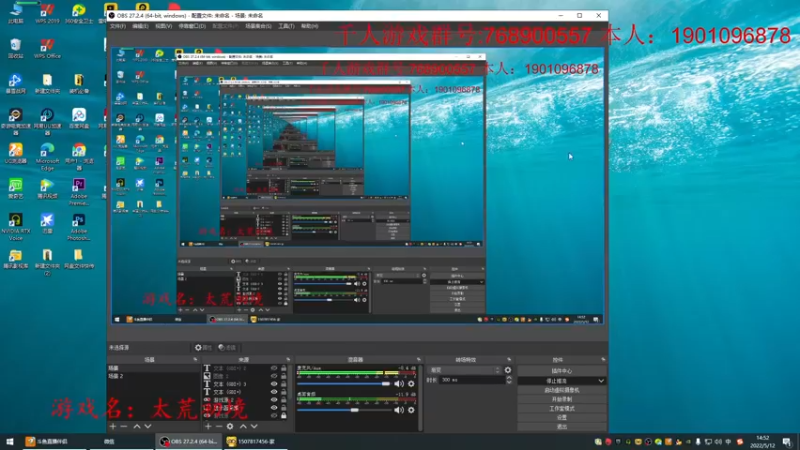
Task: Click 启动虚拟摄像机 button
Action: (x=562, y=390)
